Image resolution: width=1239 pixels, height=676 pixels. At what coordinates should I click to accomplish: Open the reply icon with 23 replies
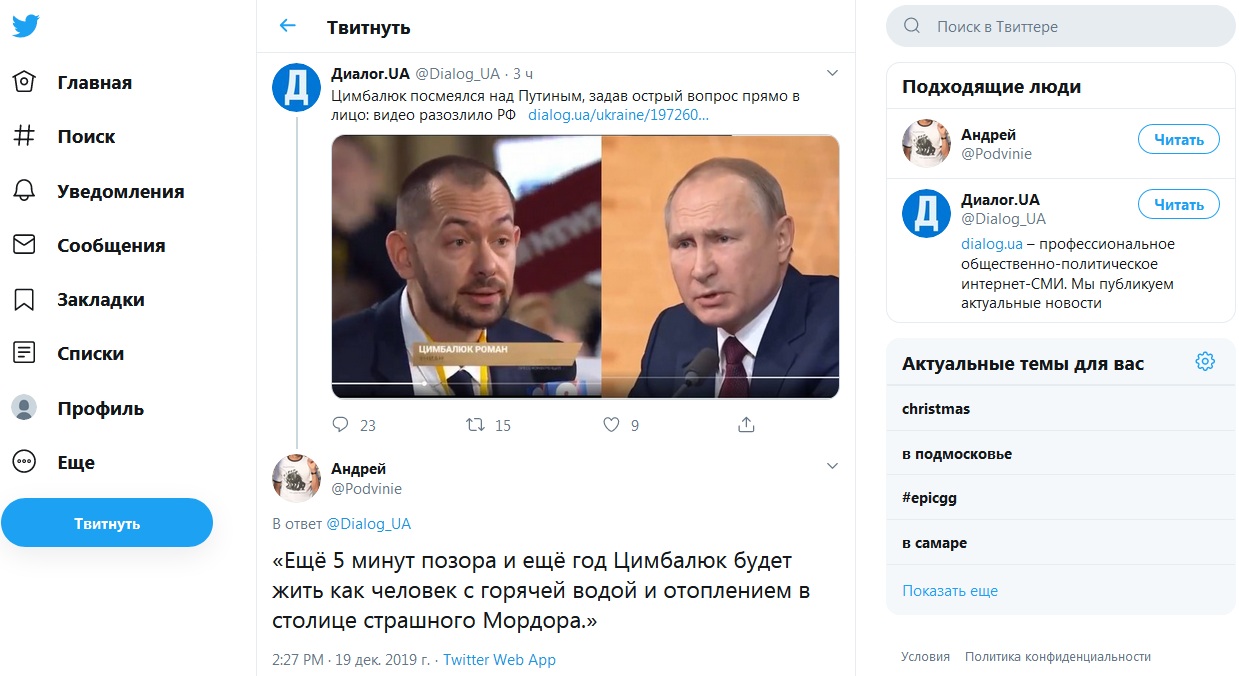[x=340, y=425]
